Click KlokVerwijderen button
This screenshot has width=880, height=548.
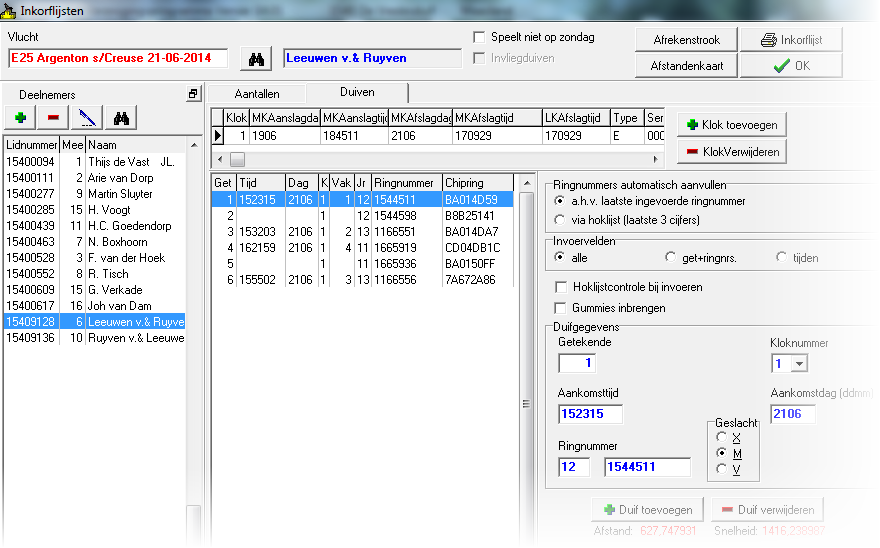[732, 152]
